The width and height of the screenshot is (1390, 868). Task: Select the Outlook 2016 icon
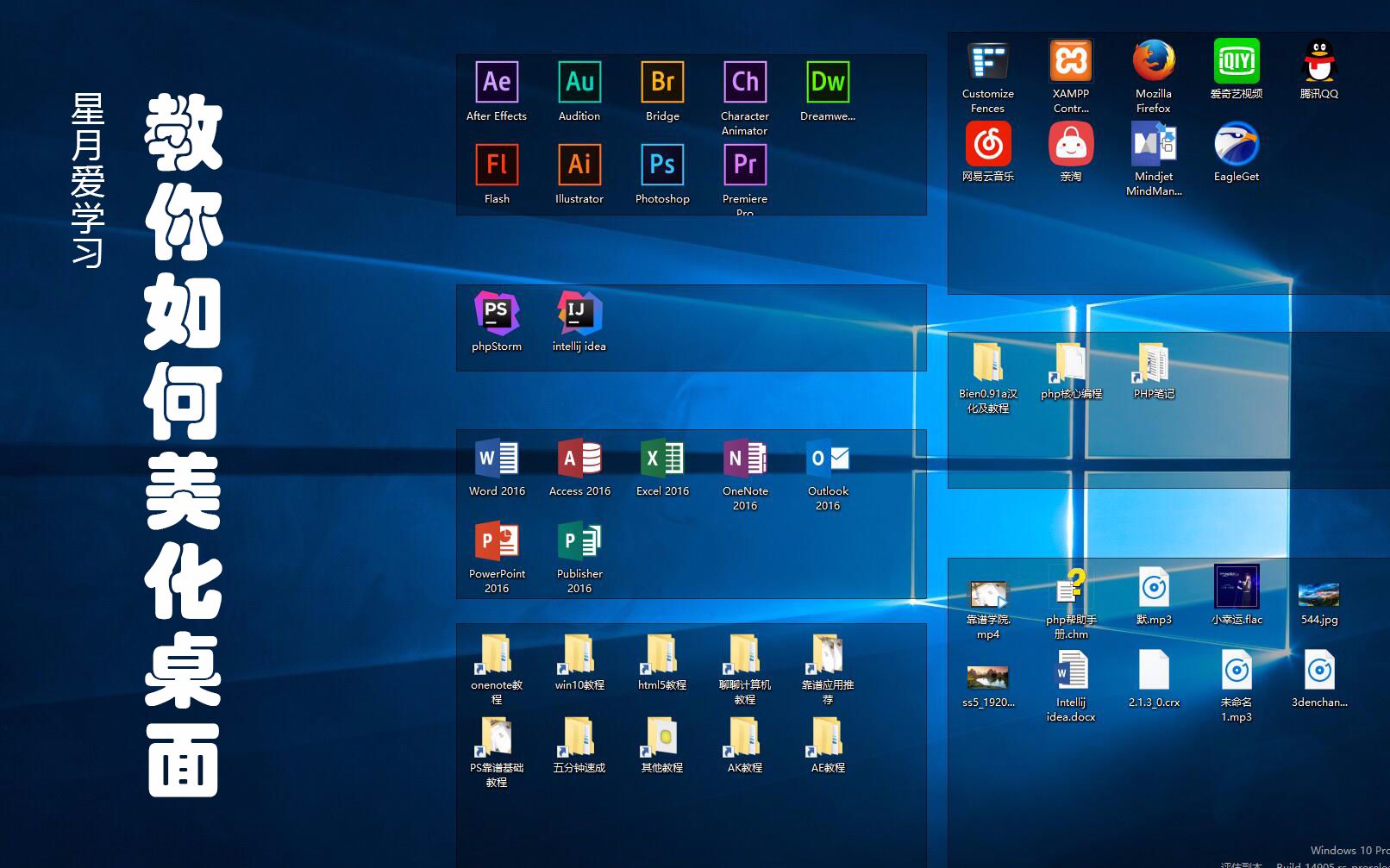point(828,458)
